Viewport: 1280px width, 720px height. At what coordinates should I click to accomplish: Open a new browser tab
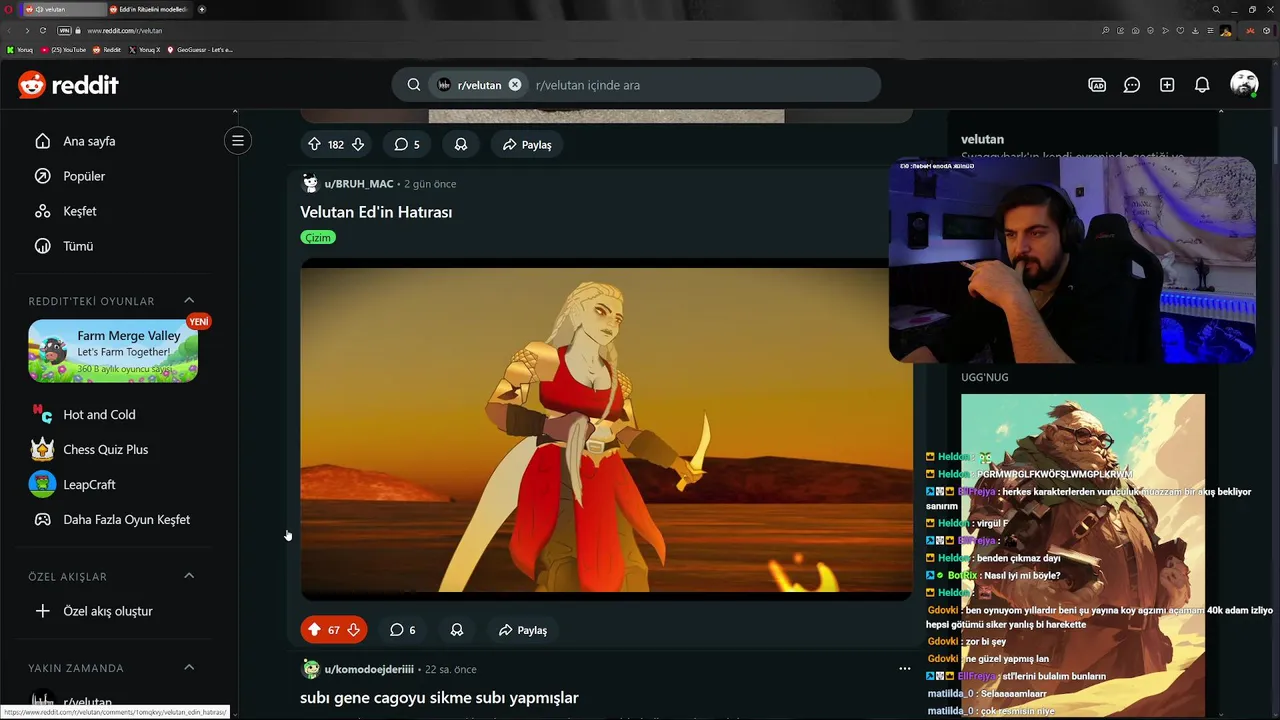pos(202,9)
